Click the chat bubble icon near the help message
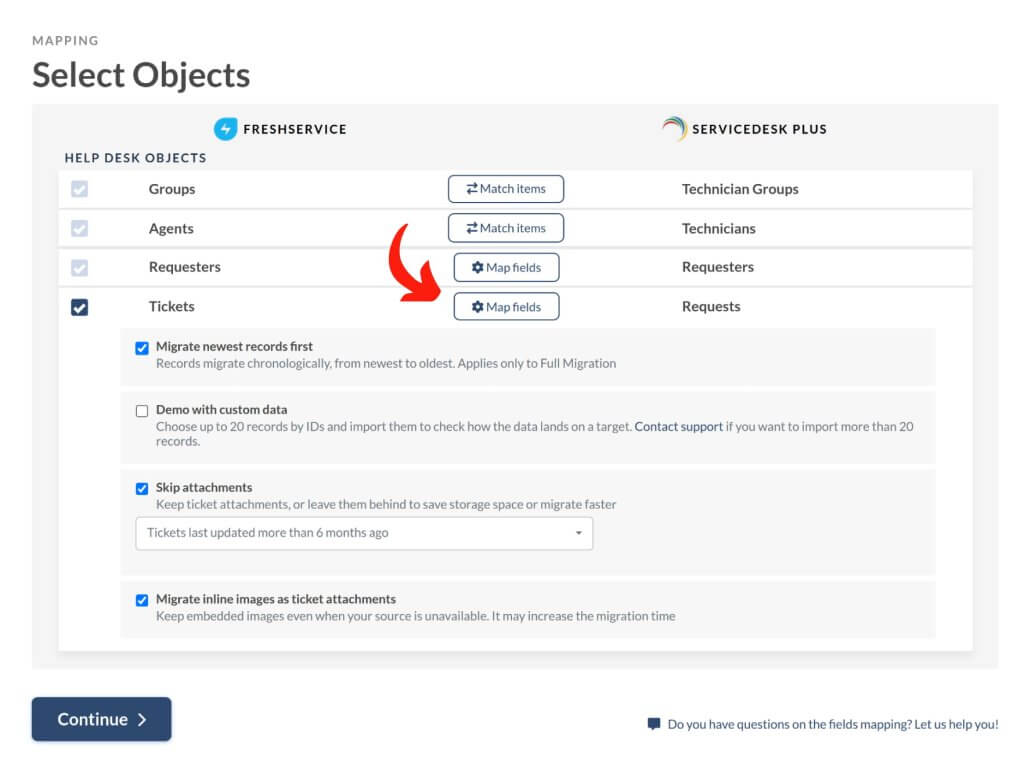 [655, 723]
